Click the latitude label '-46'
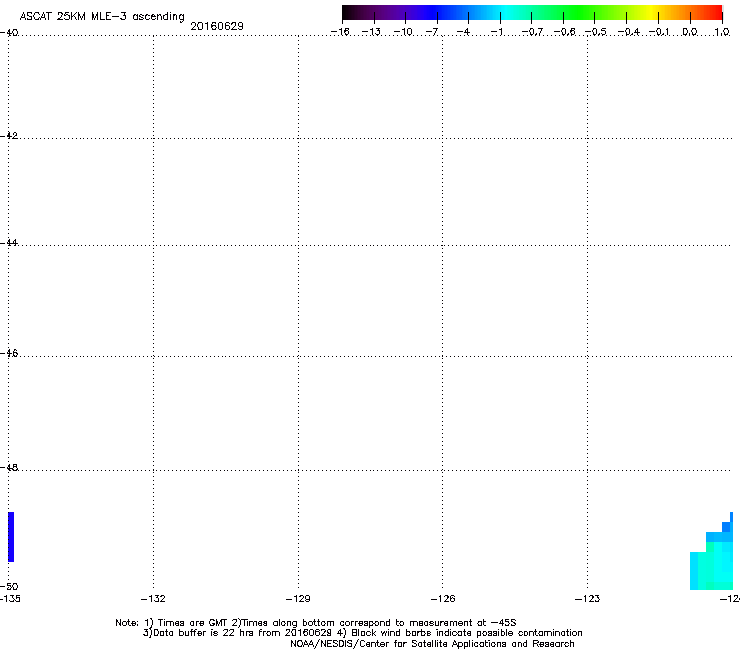Image resolution: width=740 pixels, height=650 pixels. click(x=9, y=353)
